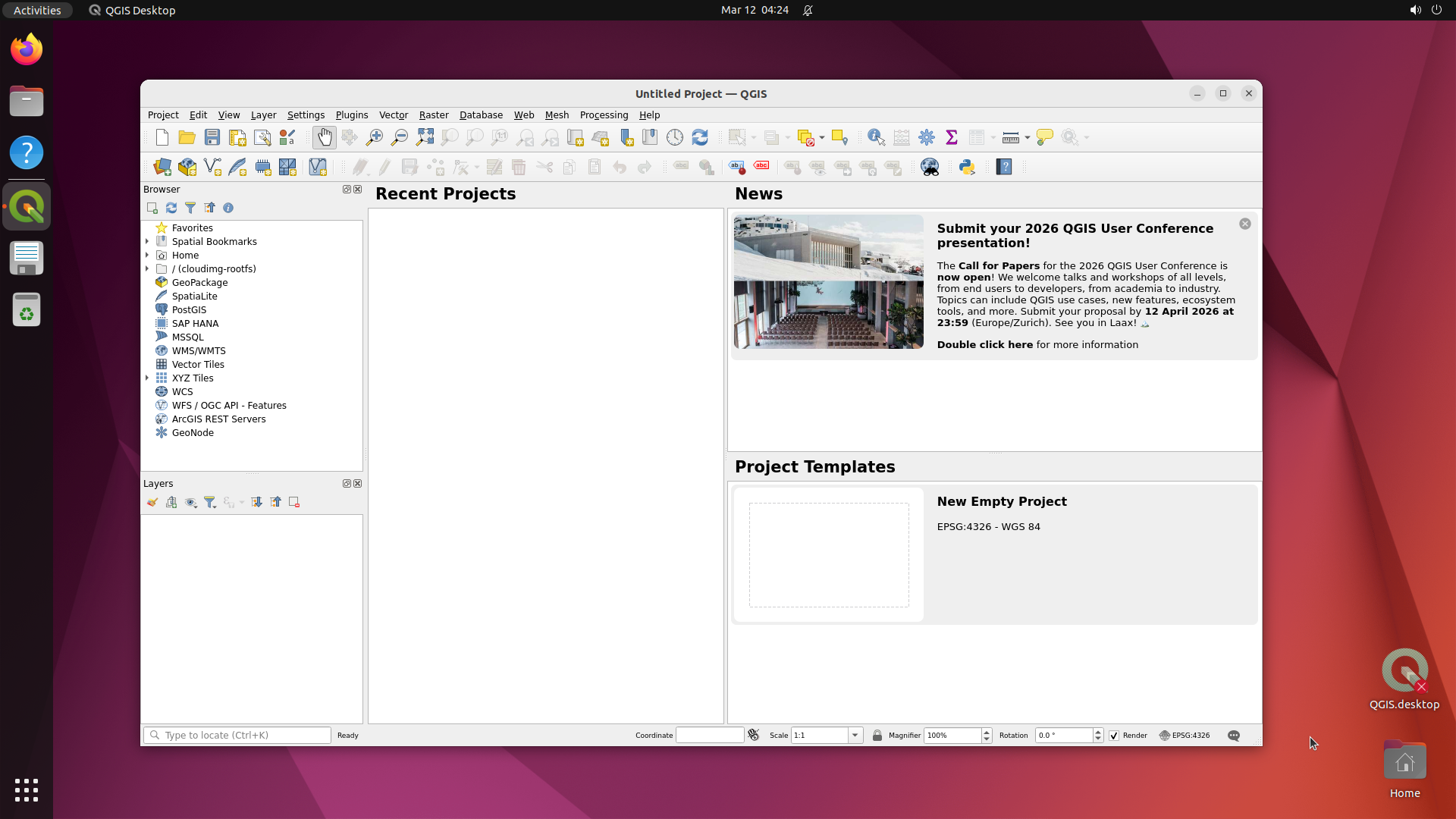This screenshot has height=819, width=1456.
Task: Open the Processing menu
Action: [x=604, y=115]
